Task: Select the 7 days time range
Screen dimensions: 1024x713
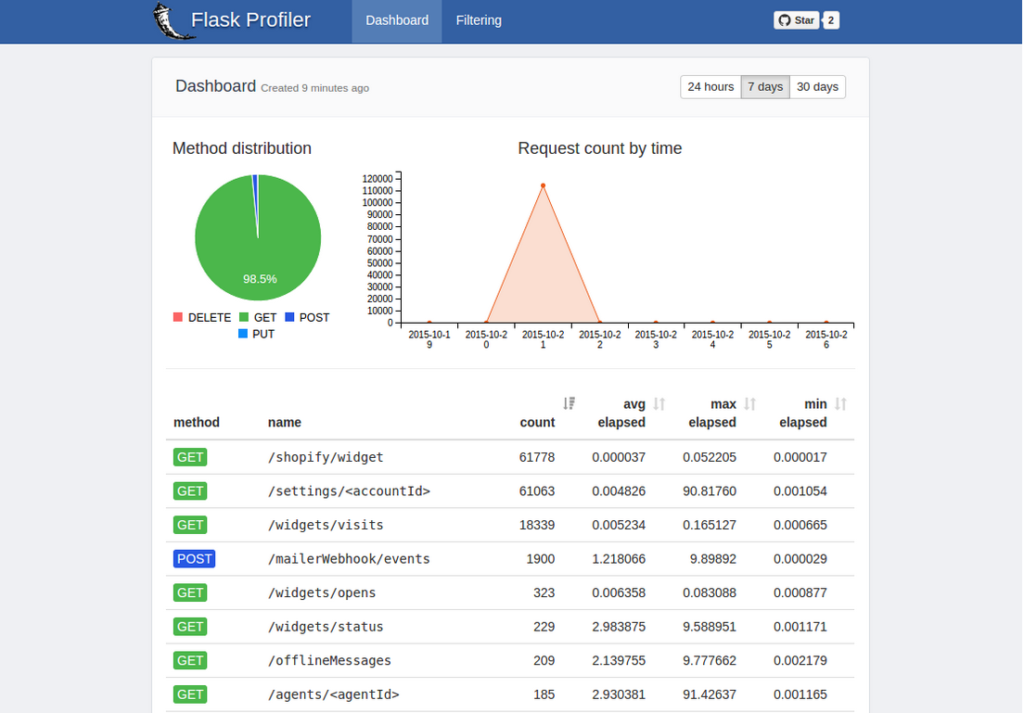Action: click(765, 87)
